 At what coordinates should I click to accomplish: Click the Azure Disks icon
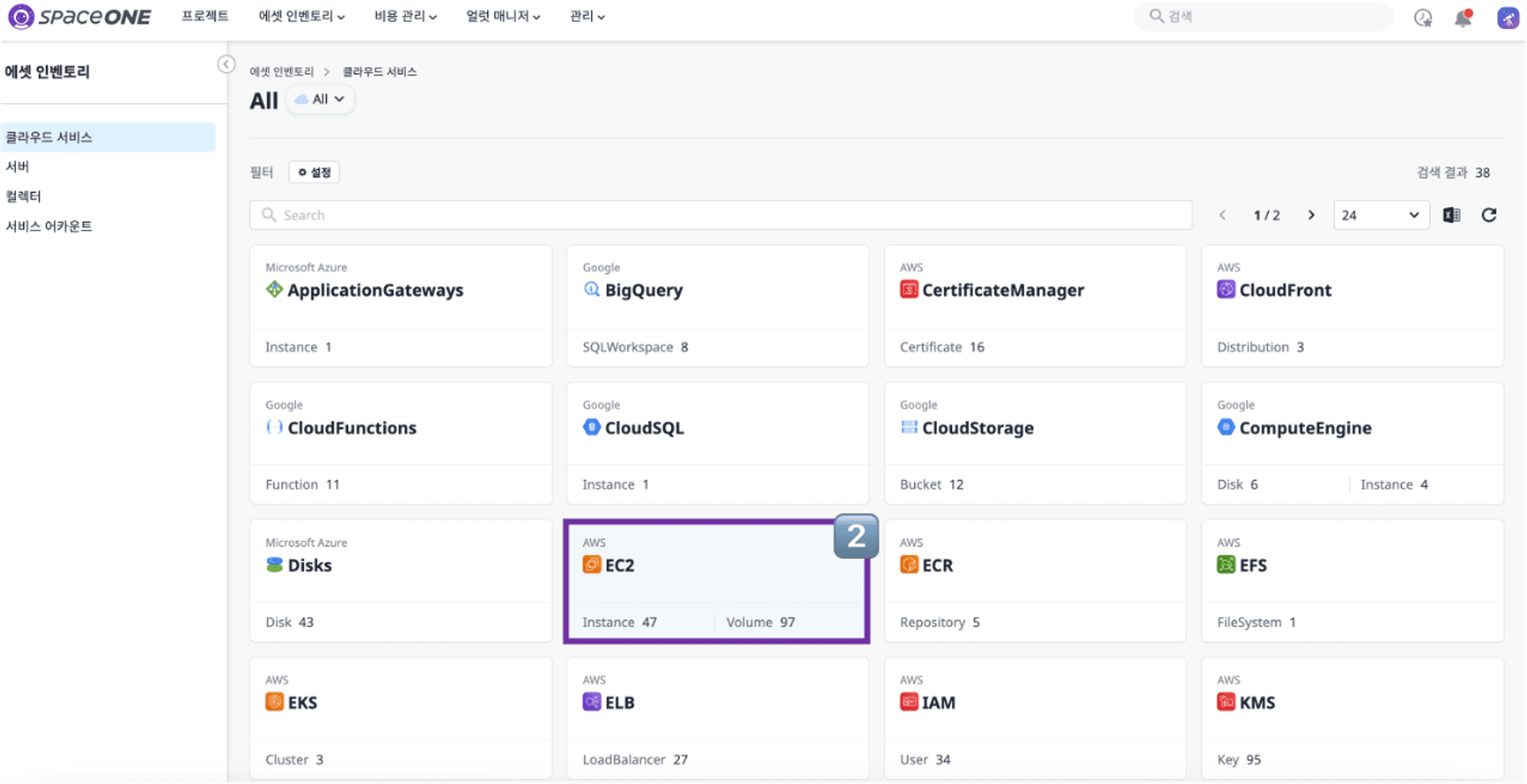[274, 565]
